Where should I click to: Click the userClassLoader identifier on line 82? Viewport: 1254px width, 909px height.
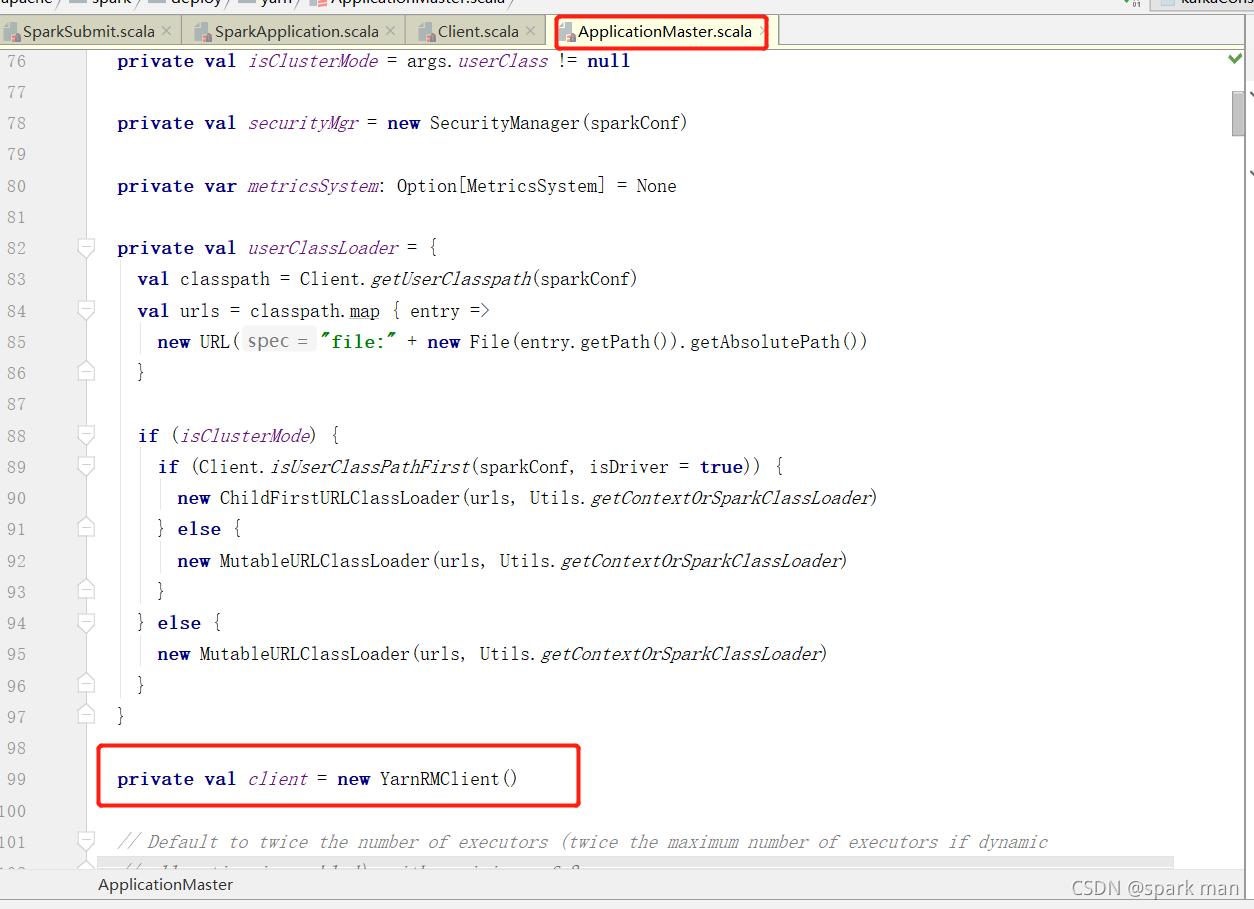pyautogui.click(x=323, y=248)
